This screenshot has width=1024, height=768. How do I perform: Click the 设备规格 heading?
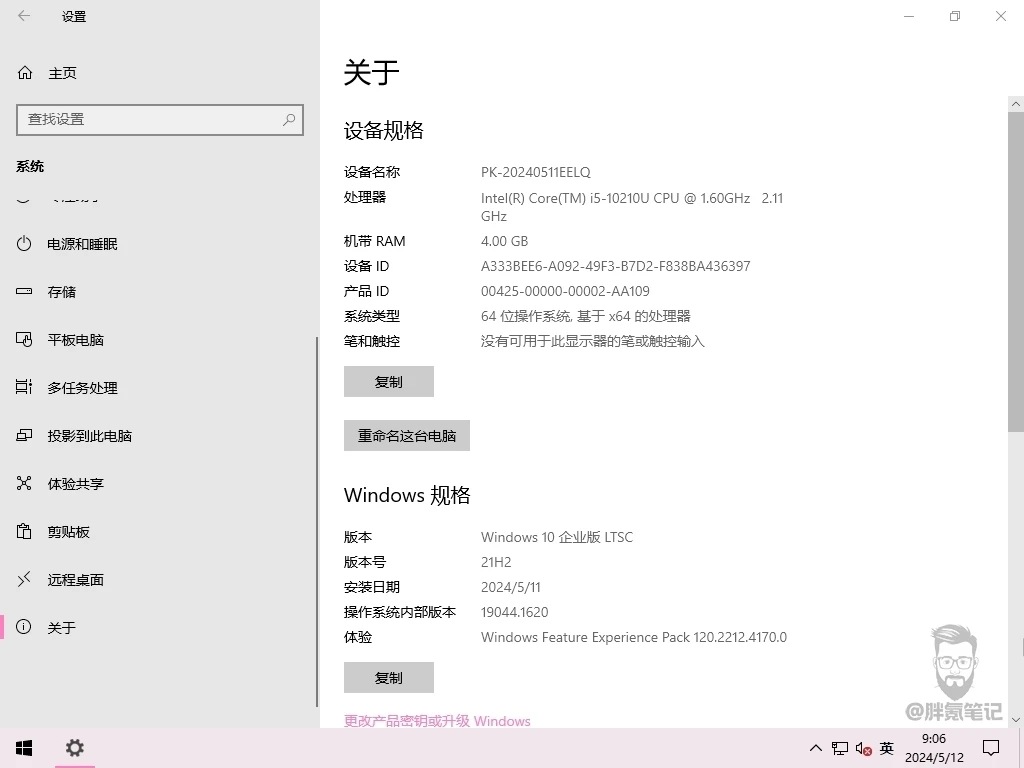pos(383,131)
